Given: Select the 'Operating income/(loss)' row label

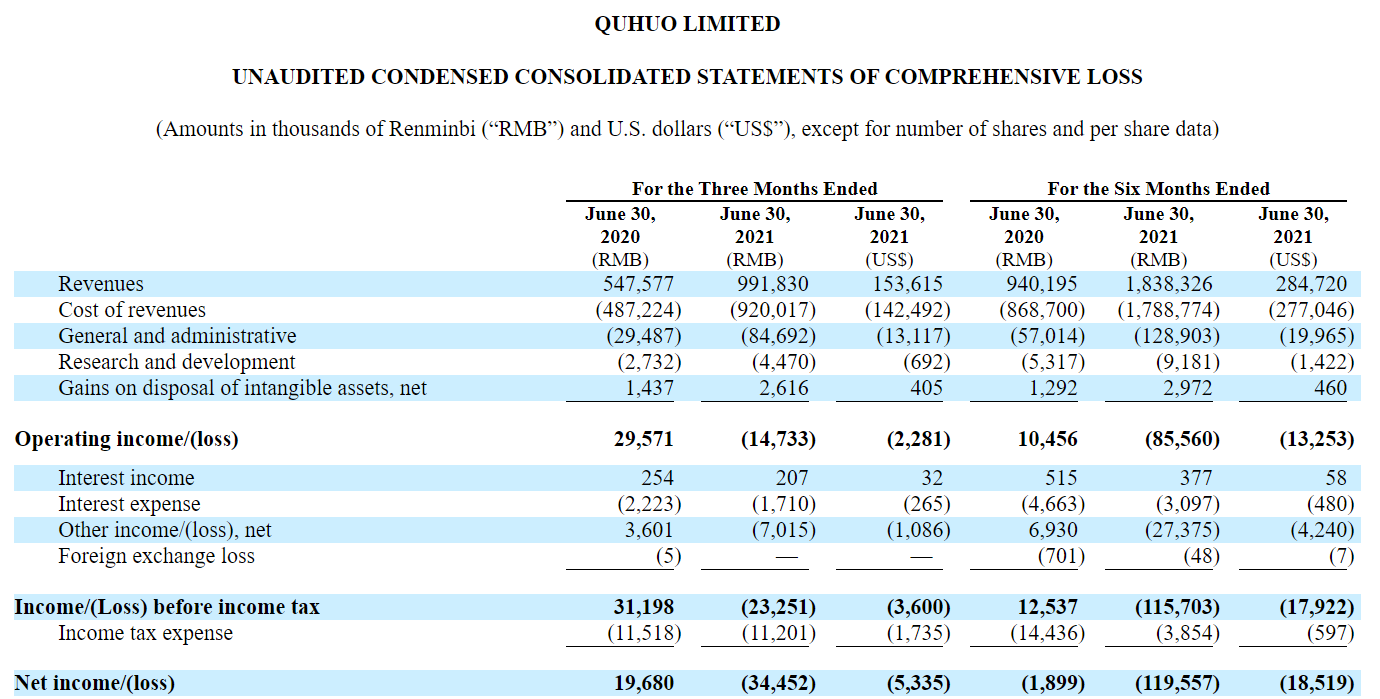Looking at the screenshot, I should click(126, 439).
